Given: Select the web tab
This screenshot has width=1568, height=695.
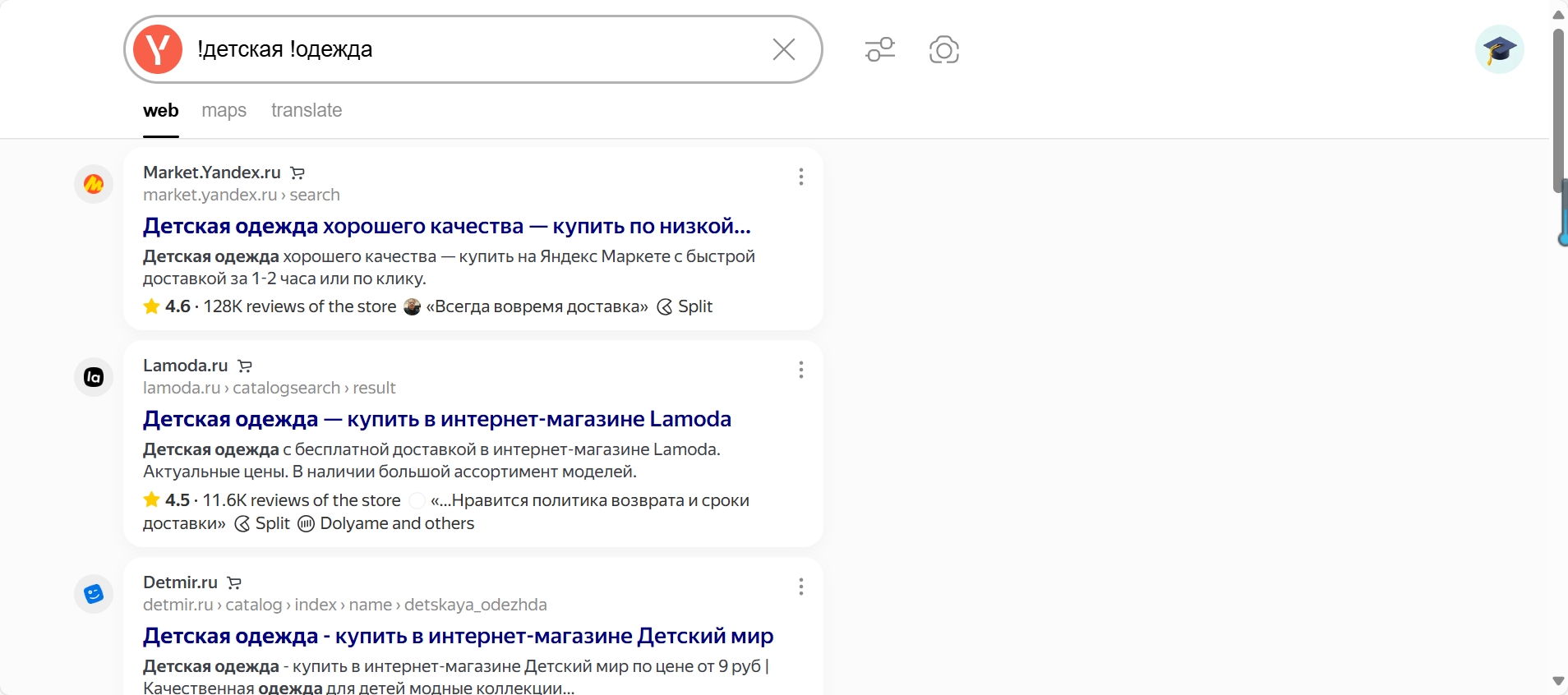Looking at the screenshot, I should tap(161, 110).
